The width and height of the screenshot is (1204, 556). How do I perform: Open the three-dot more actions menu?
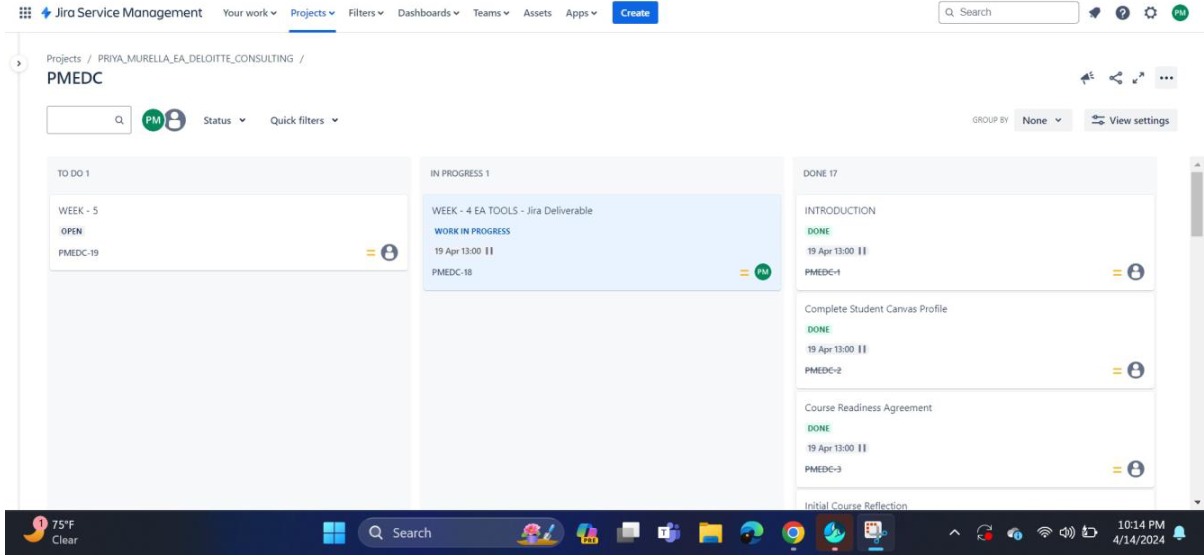pyautogui.click(x=1164, y=79)
